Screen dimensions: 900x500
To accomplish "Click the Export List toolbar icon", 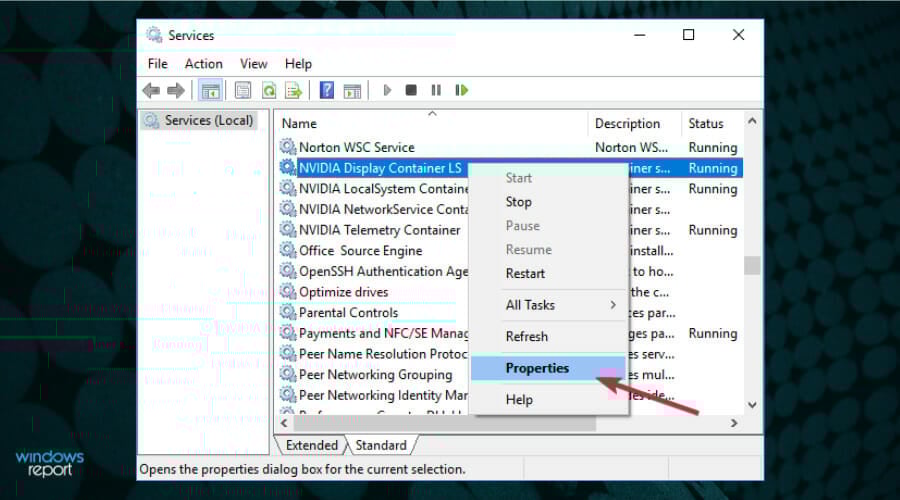I will [x=293, y=90].
